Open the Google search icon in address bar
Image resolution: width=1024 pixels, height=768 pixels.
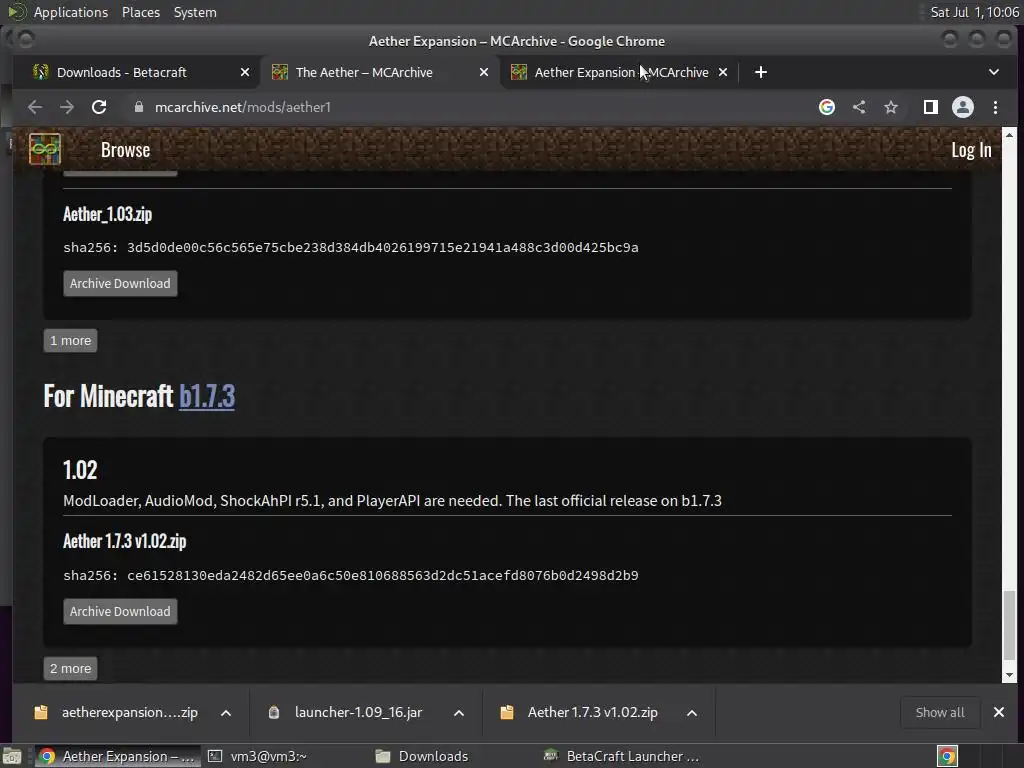coord(827,107)
